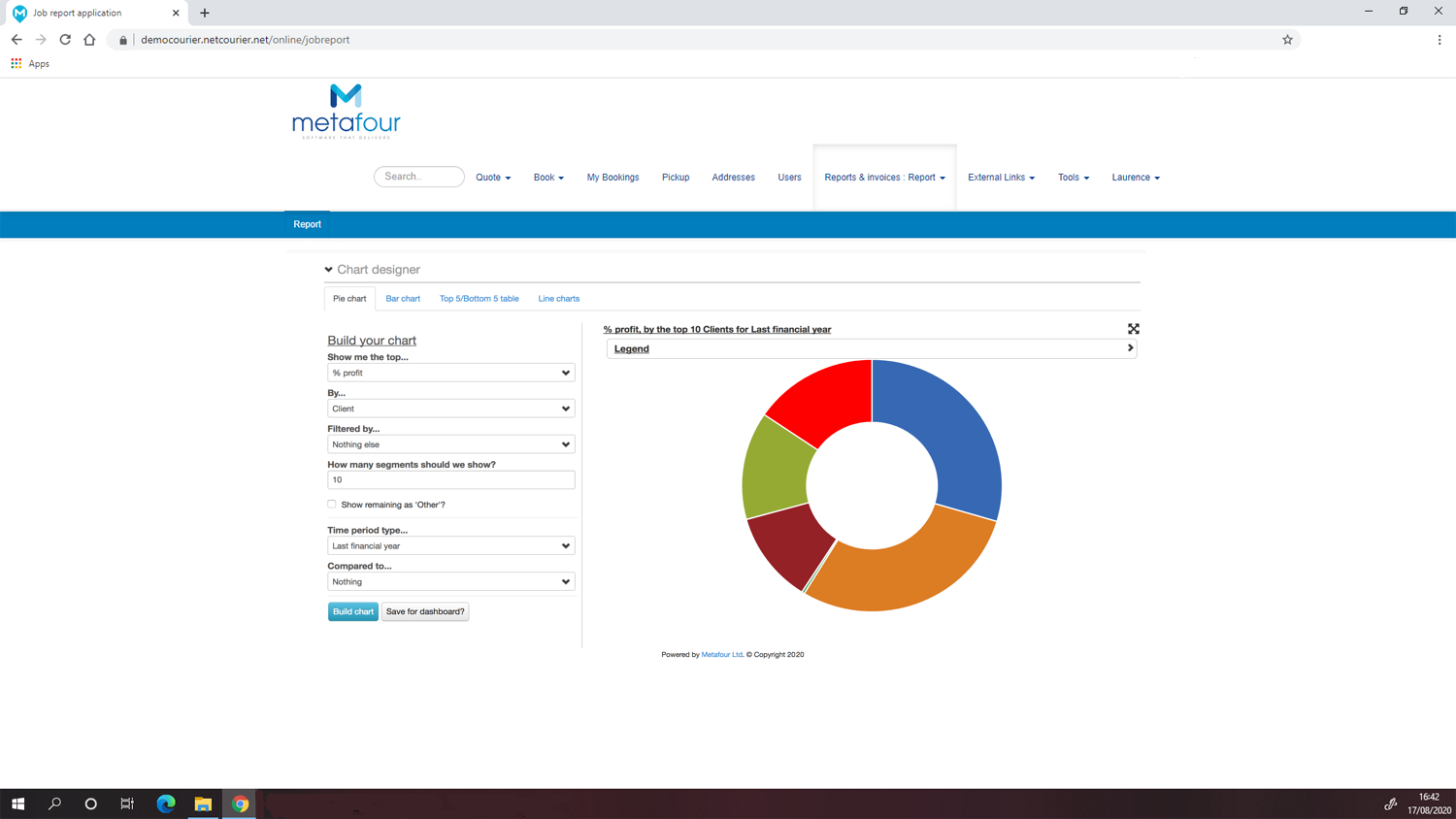1456x819 pixels.
Task: Go to browser home page
Action: [89, 40]
